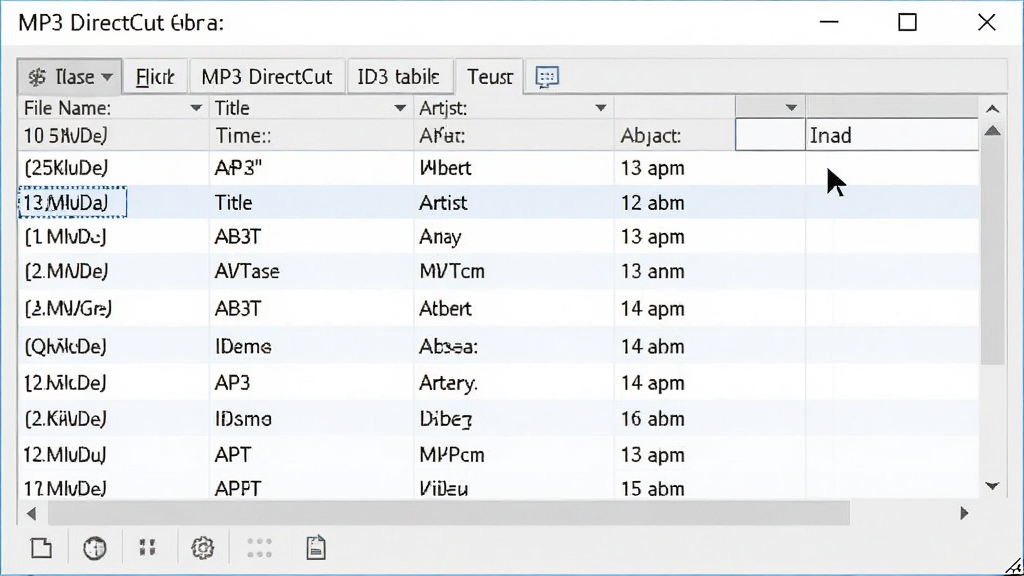Open the Ilase dropdown button
The image size is (1024, 576).
point(69,77)
